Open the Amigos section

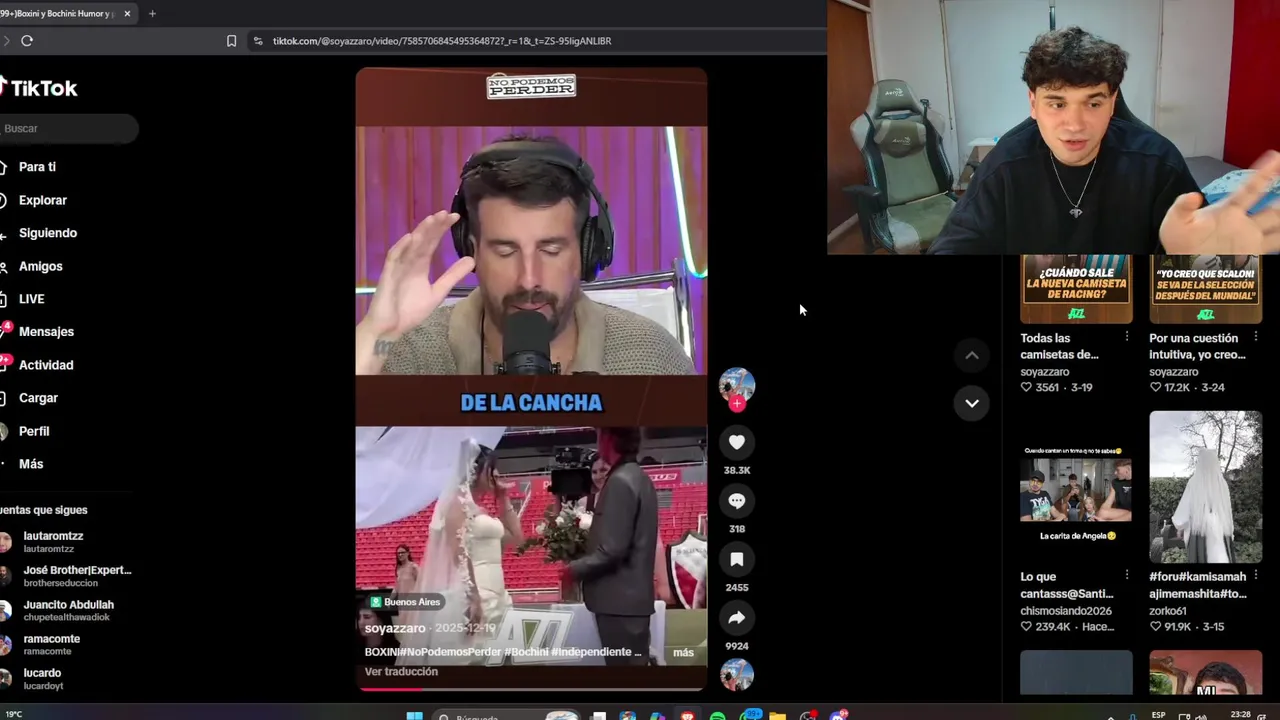coord(40,266)
